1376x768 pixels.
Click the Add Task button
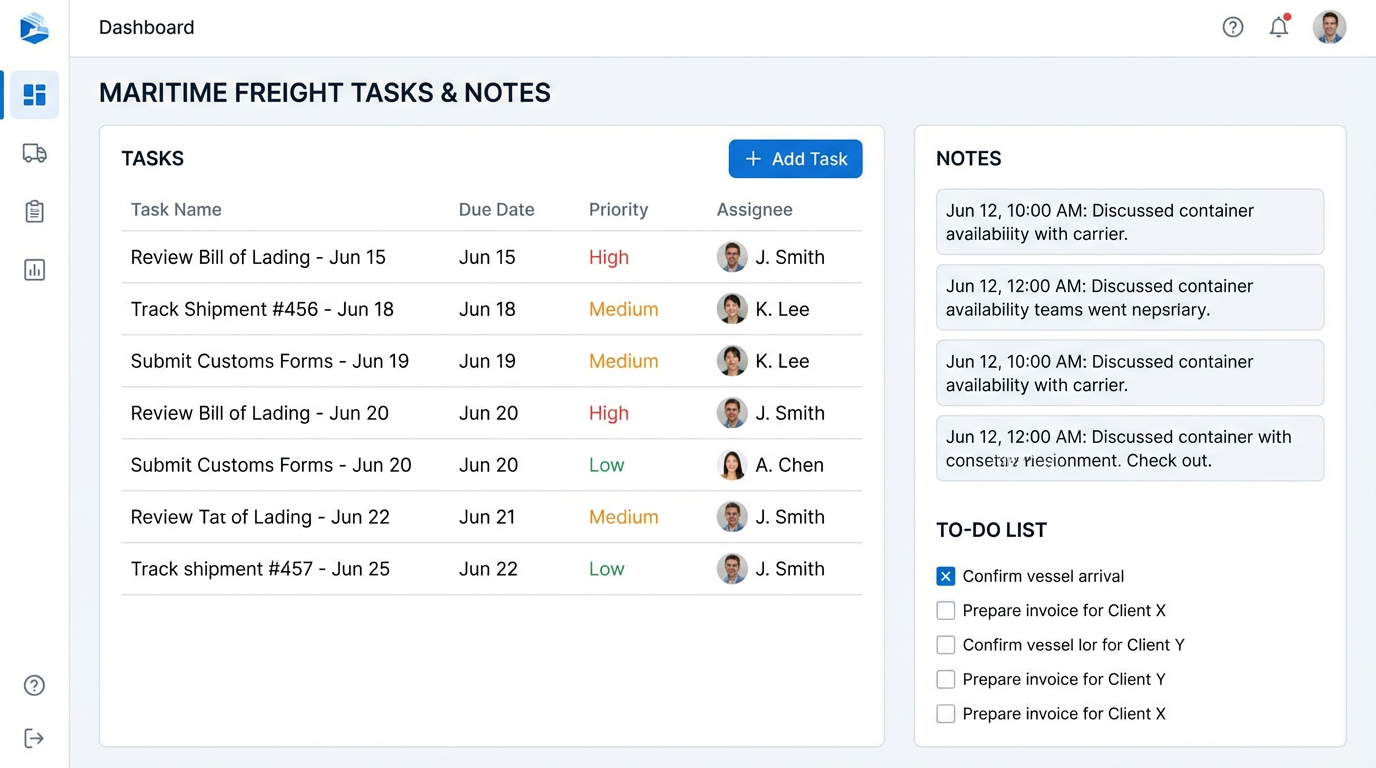click(795, 159)
